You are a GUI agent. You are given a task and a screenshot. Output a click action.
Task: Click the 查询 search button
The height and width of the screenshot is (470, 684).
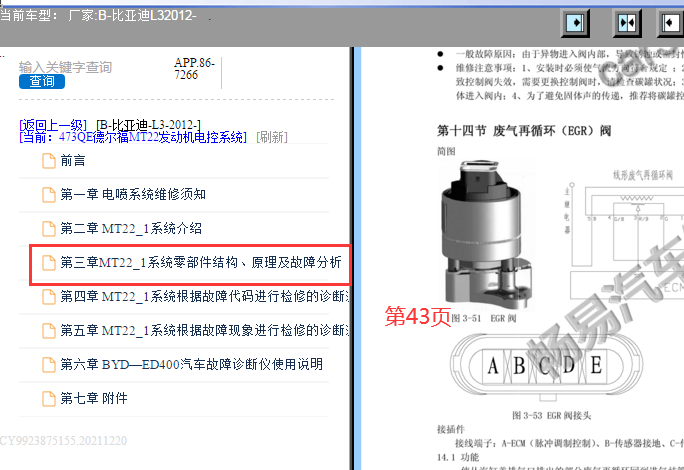click(x=42, y=82)
